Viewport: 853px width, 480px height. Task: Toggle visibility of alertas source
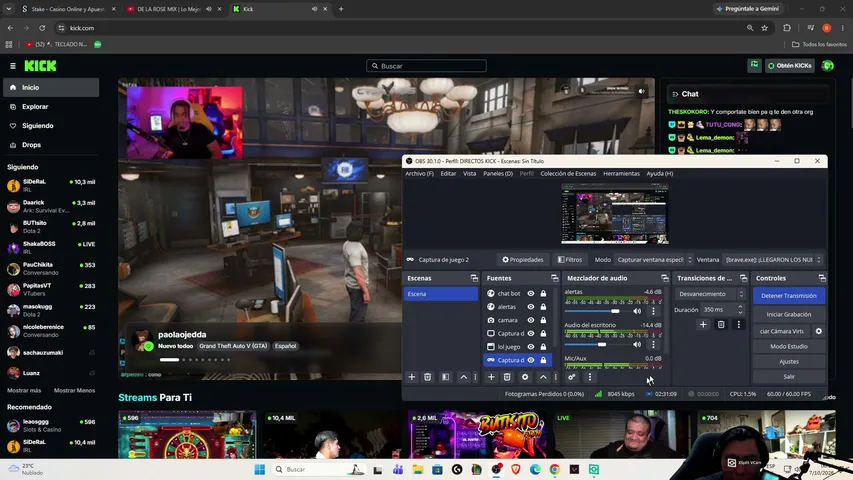pos(531,307)
